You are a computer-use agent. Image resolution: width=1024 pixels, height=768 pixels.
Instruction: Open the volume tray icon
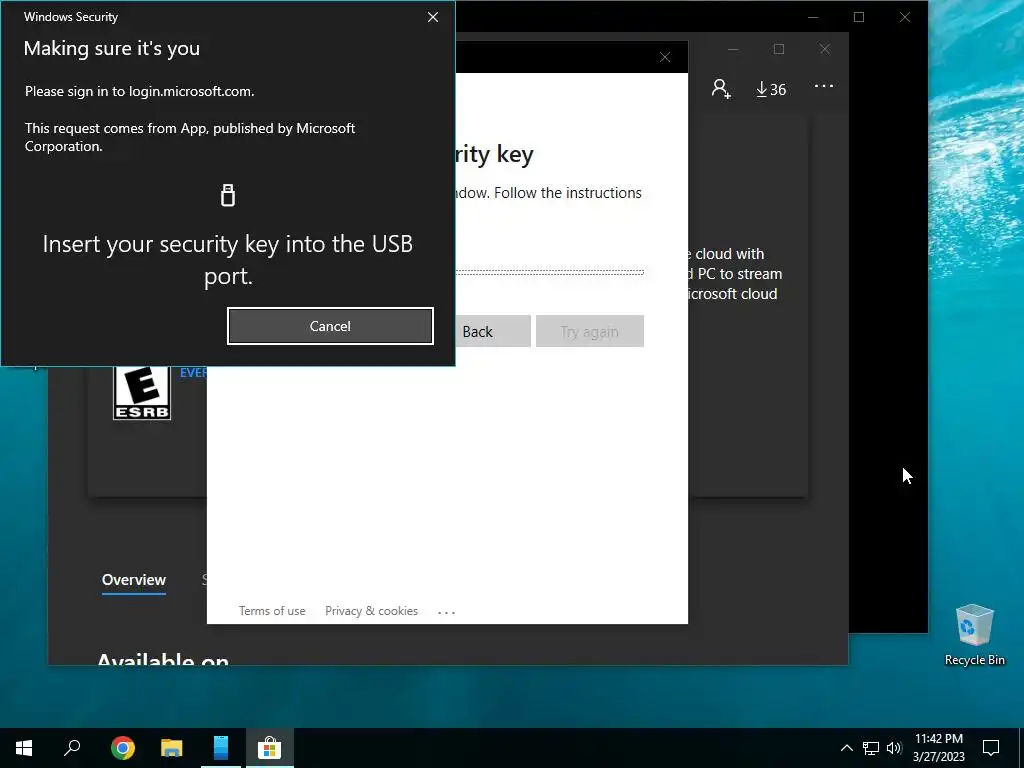click(894, 748)
